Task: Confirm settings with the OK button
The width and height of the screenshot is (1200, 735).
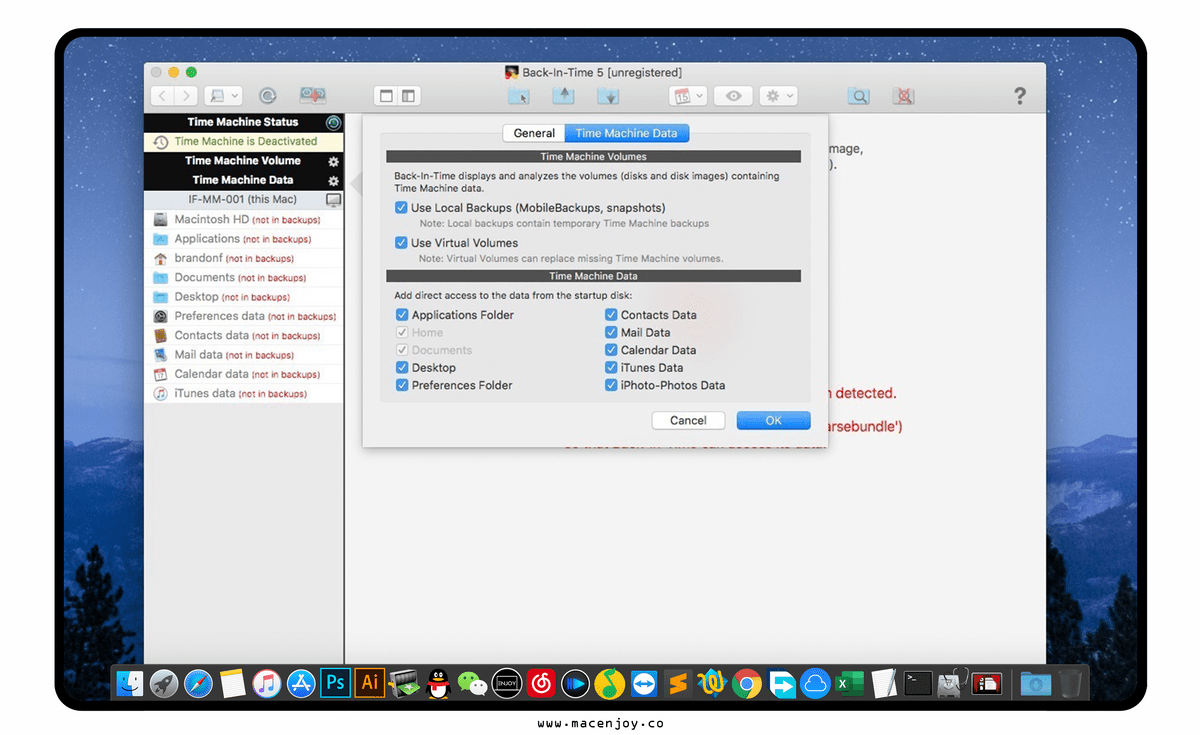Action: coord(773,421)
